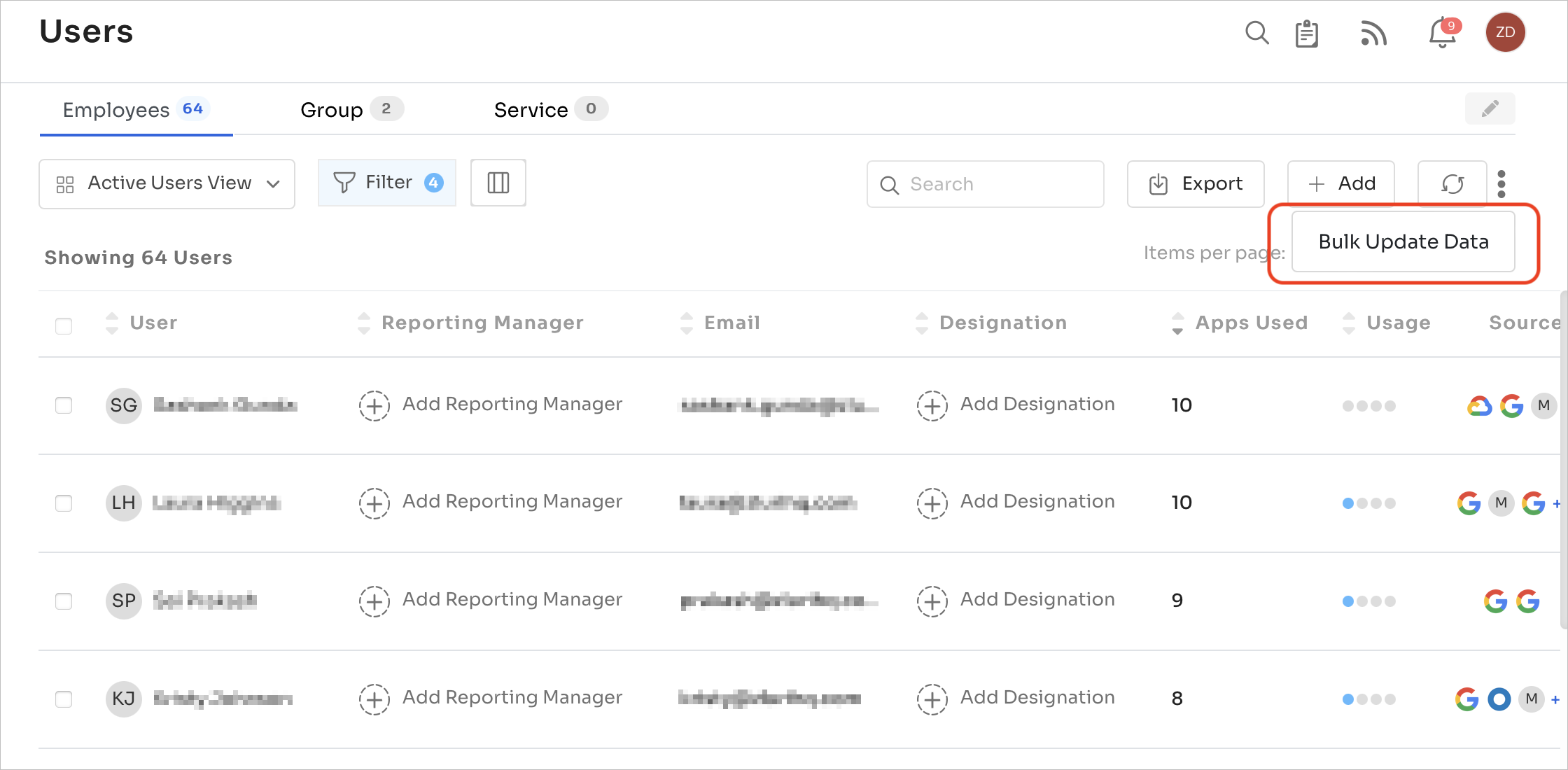Open the feed broadcast icon

1373,34
